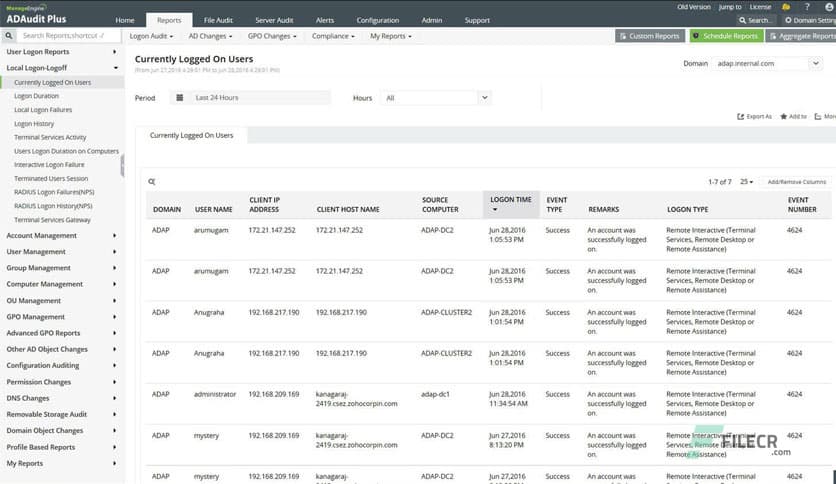
Task: Sort by the User Name column header
Action: click(x=213, y=209)
